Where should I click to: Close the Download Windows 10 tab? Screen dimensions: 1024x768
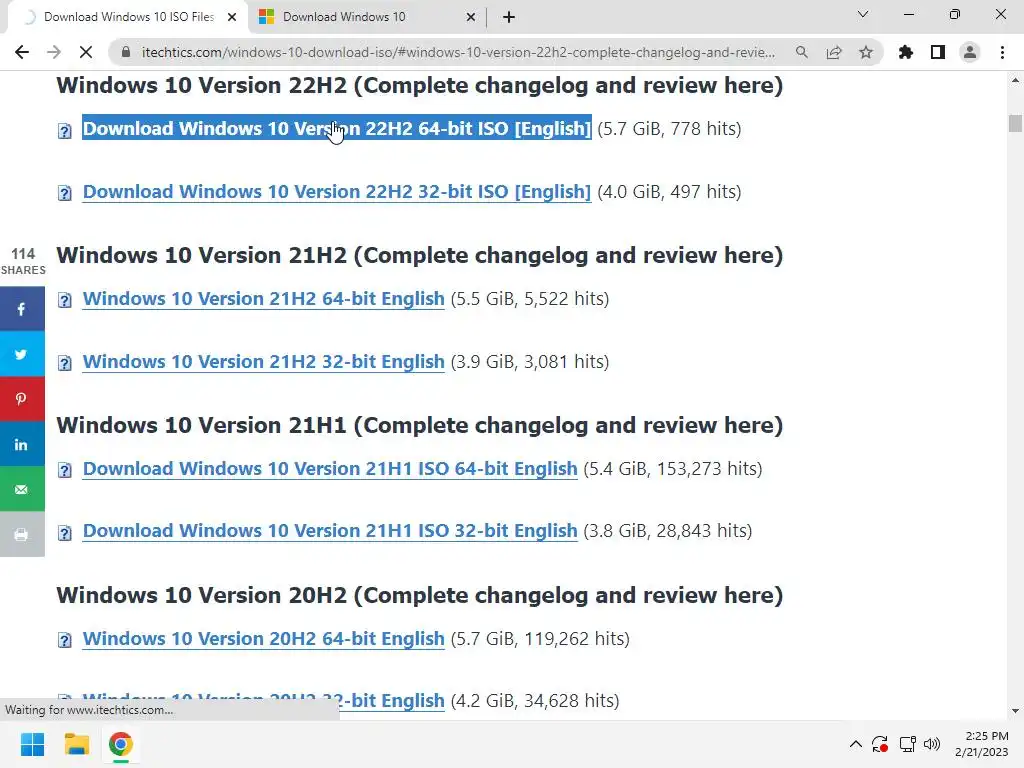point(471,17)
